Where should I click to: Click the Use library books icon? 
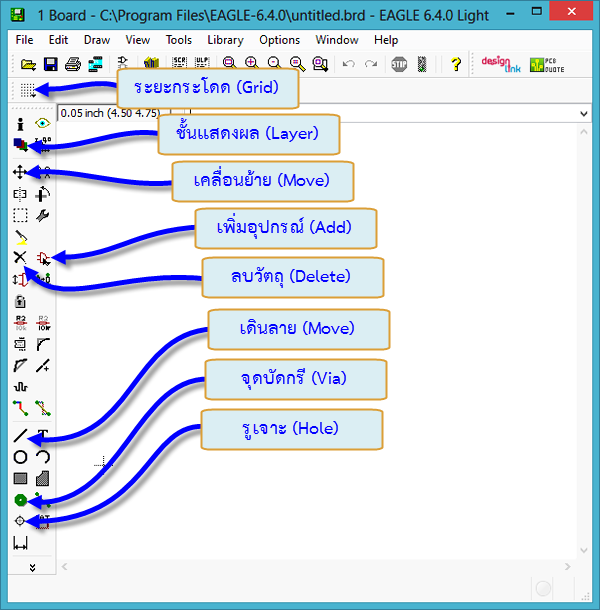[x=151, y=63]
